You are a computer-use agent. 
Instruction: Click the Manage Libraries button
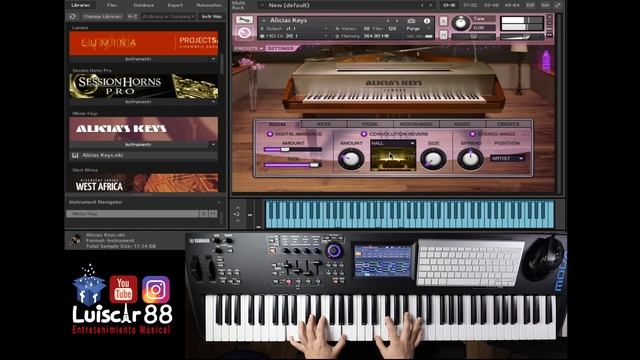(102, 17)
